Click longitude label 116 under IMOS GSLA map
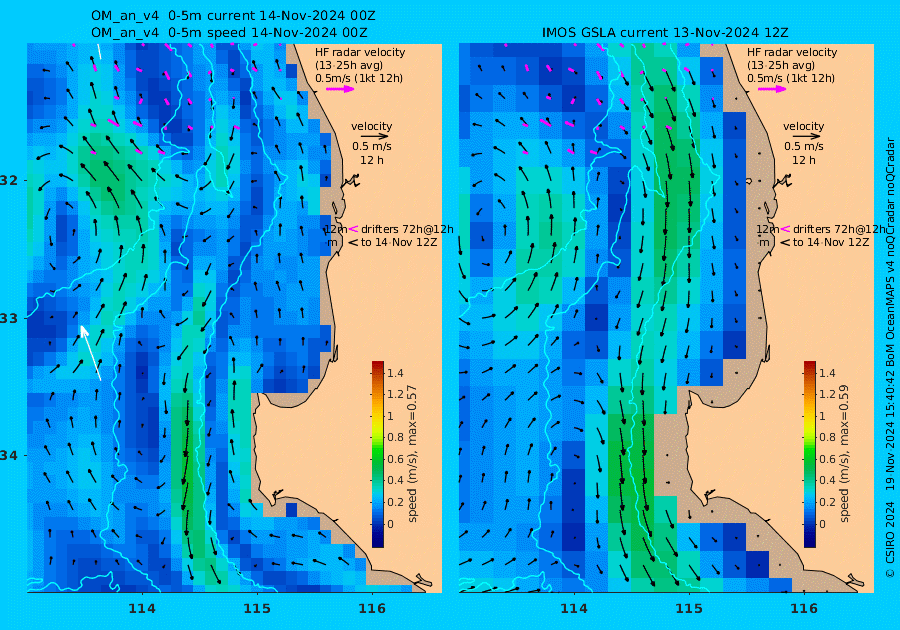This screenshot has height=630, width=900. point(804,609)
